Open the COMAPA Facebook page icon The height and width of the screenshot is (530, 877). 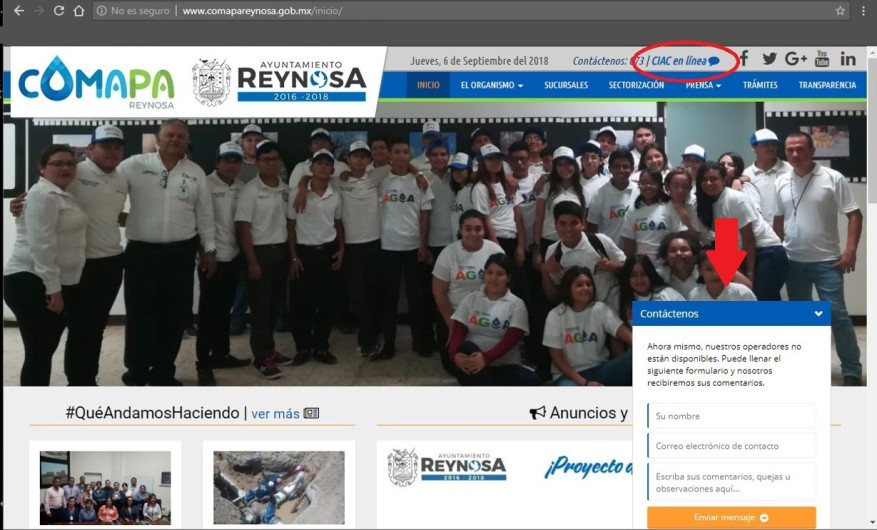[744, 59]
